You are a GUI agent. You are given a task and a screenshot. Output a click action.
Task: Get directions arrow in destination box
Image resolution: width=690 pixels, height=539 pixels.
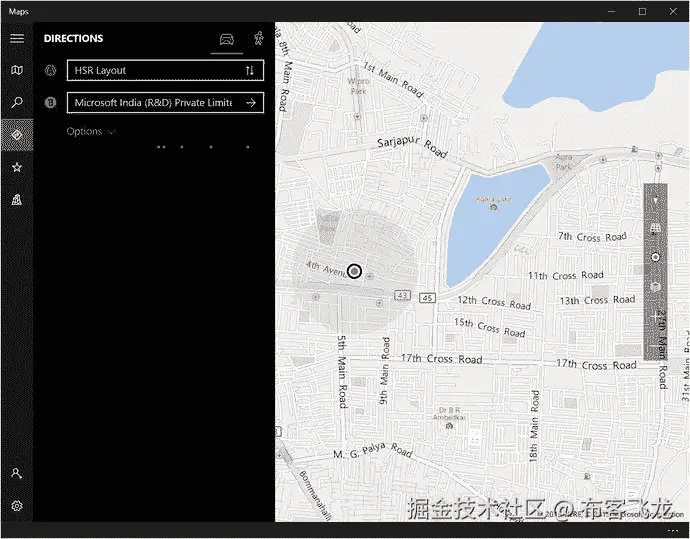251,103
